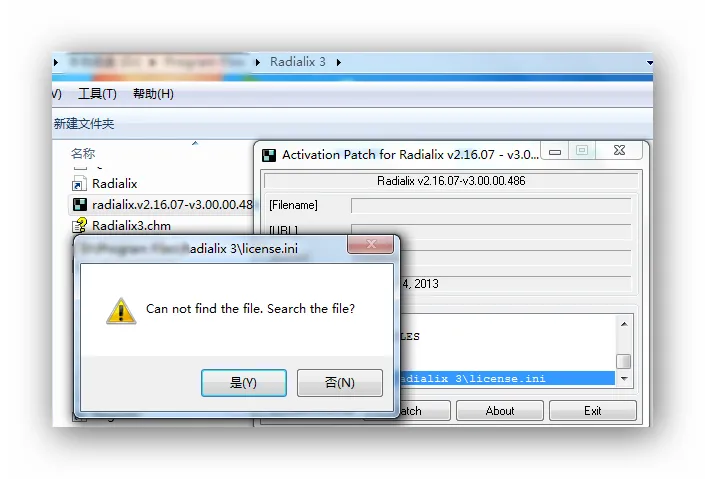Image resolution: width=705 pixels, height=479 pixels.
Task: Click the yellow warning triangle icon
Action: pyautogui.click(x=121, y=311)
